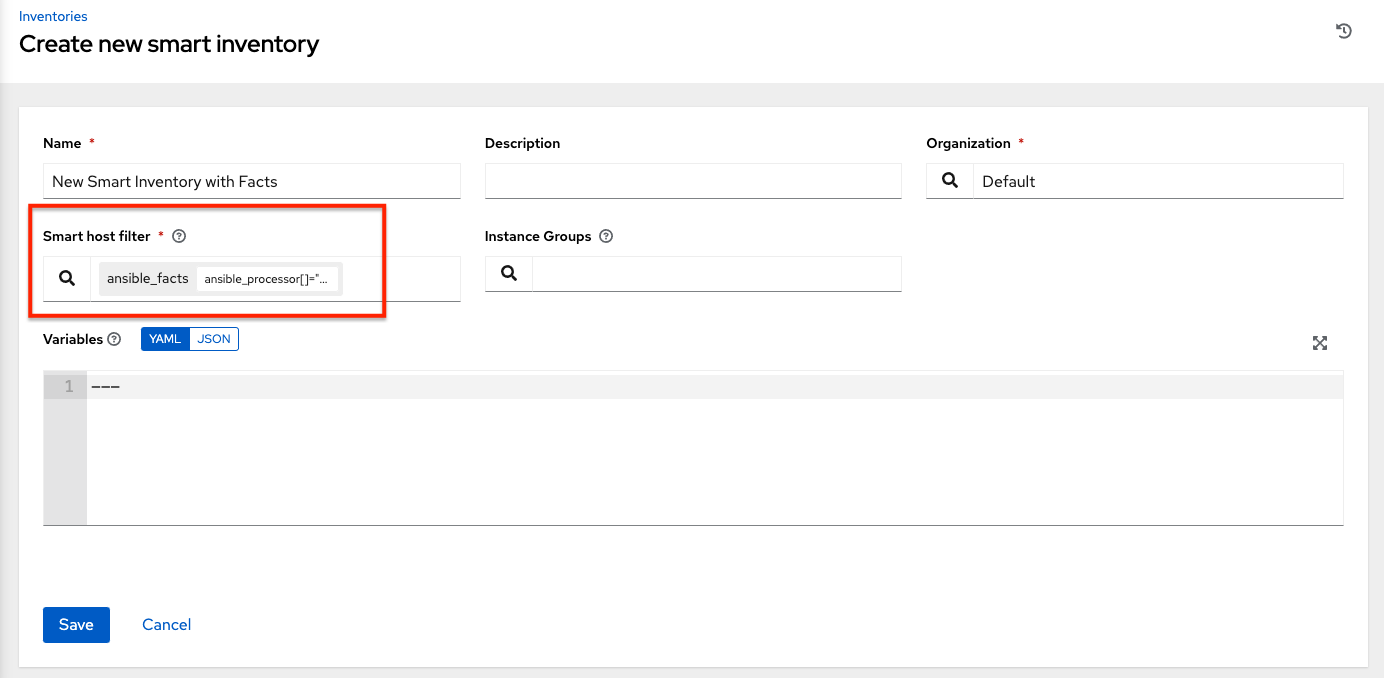The width and height of the screenshot is (1384, 678).
Task: Expand the Variables editor to fullscreen
Action: click(x=1320, y=343)
